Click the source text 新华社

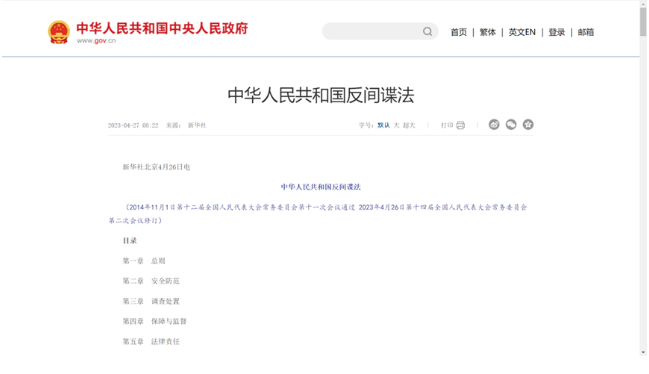tap(197, 125)
